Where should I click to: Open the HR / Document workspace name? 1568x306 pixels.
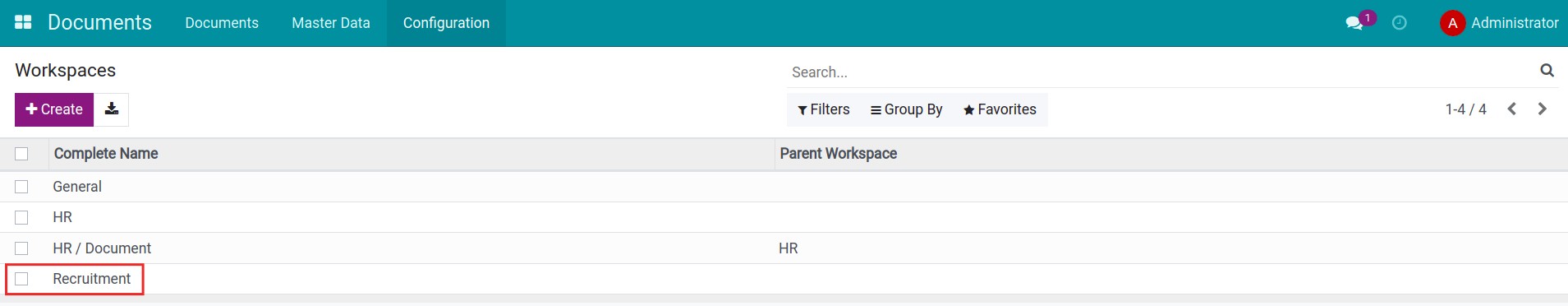pyautogui.click(x=102, y=248)
